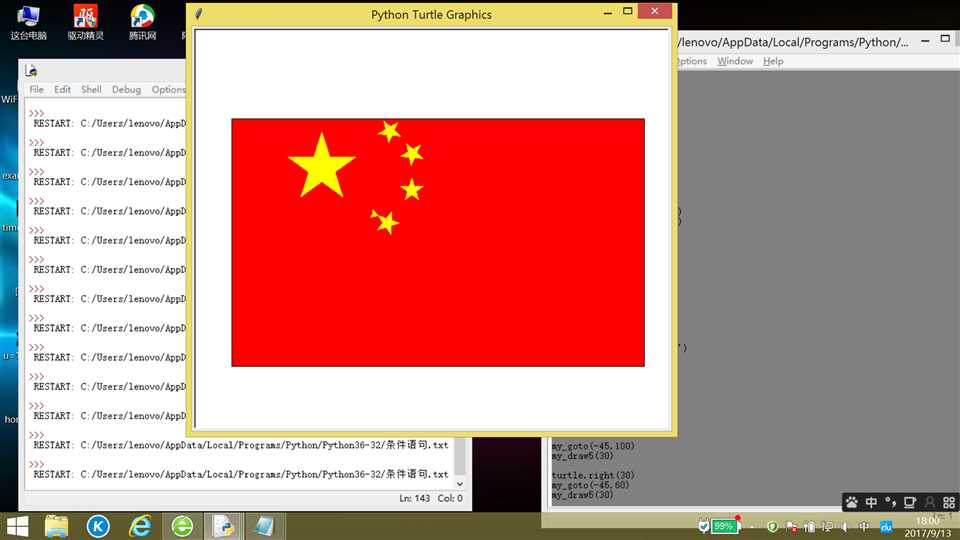This screenshot has width=960, height=540.
Task: Launch Internet Explorer from the taskbar
Action: click(140, 526)
